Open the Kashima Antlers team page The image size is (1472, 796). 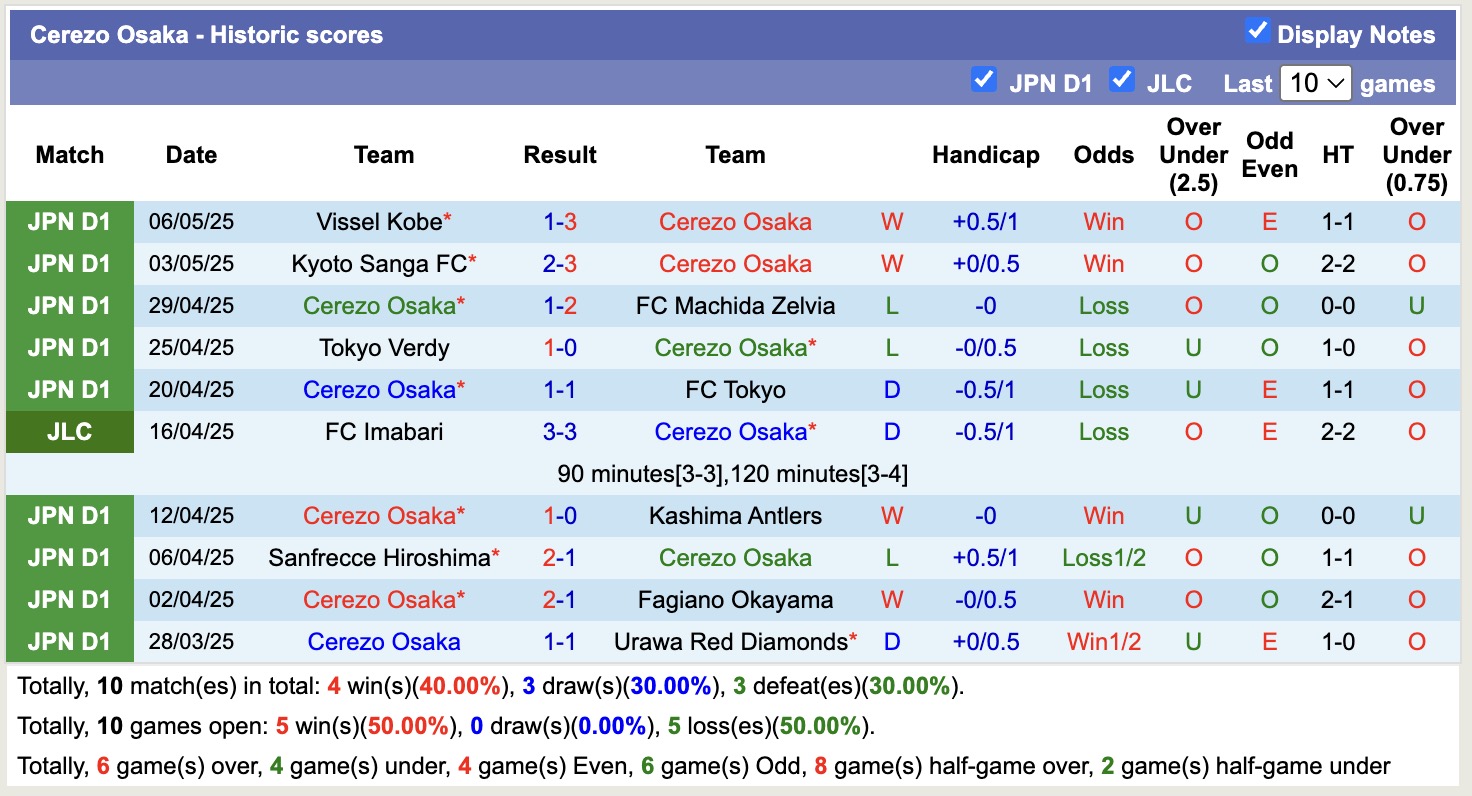pos(735,515)
